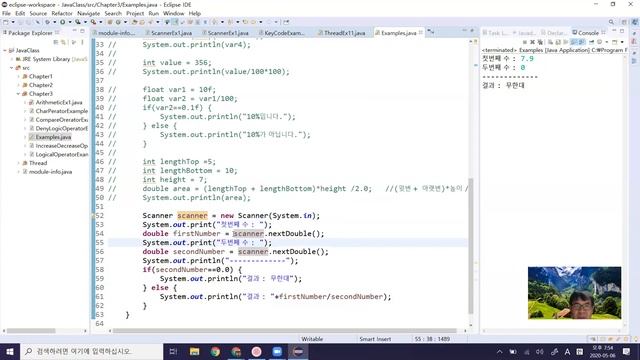The image size is (640, 360).
Task: Toggle Show Console When Standard Out Changes
Action: pos(573,42)
